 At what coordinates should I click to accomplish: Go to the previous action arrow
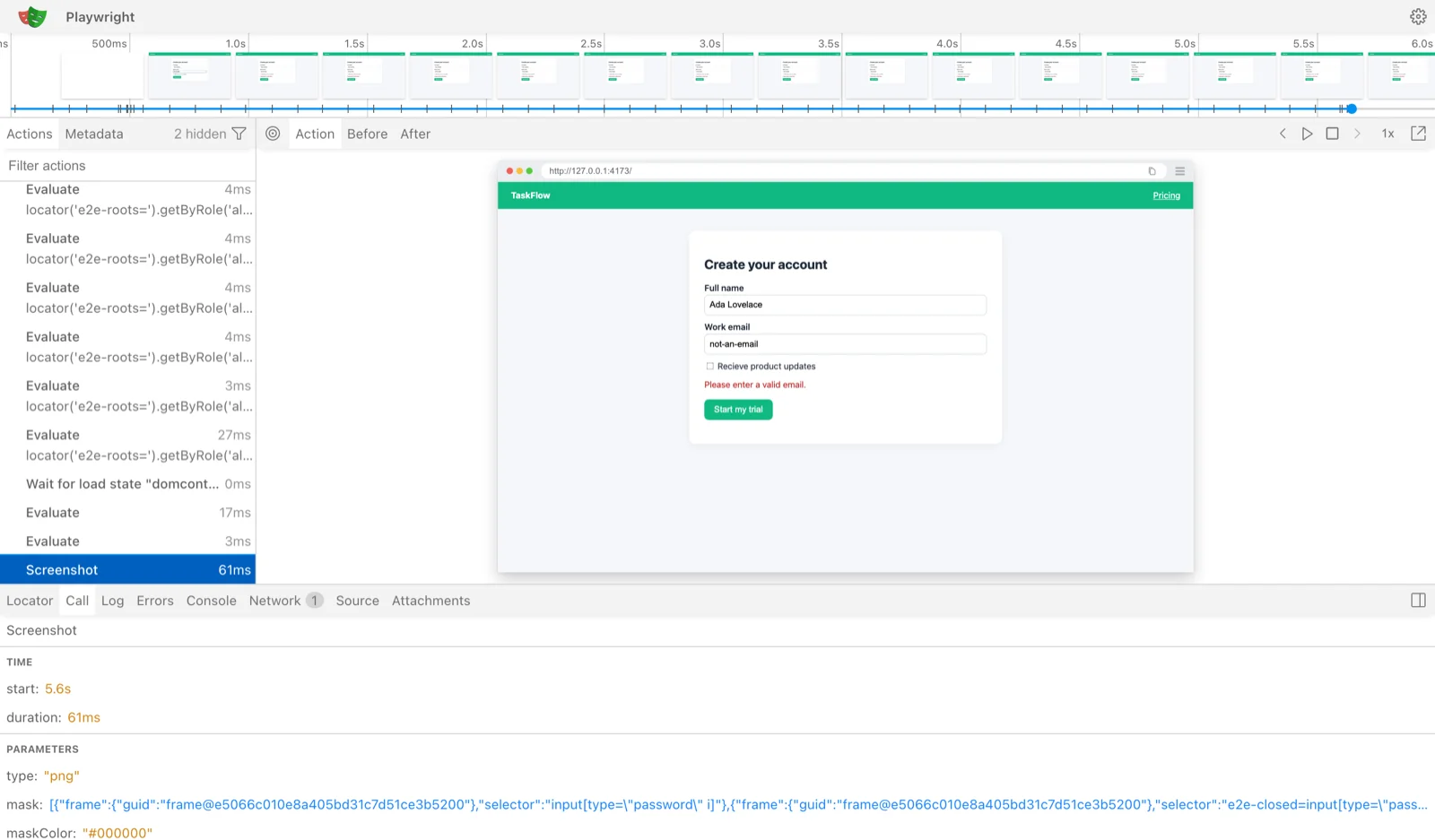(x=1283, y=134)
